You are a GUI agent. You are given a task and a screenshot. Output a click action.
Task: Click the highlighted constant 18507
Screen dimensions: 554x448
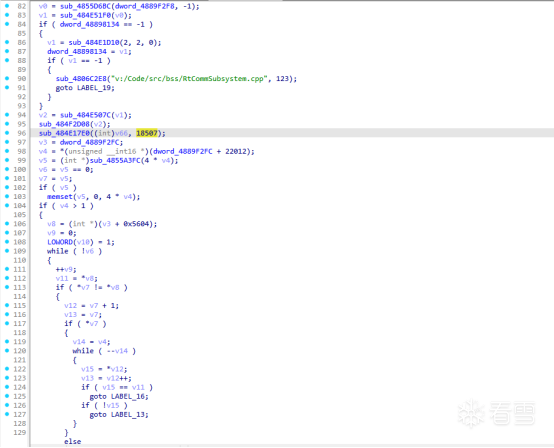pos(147,133)
